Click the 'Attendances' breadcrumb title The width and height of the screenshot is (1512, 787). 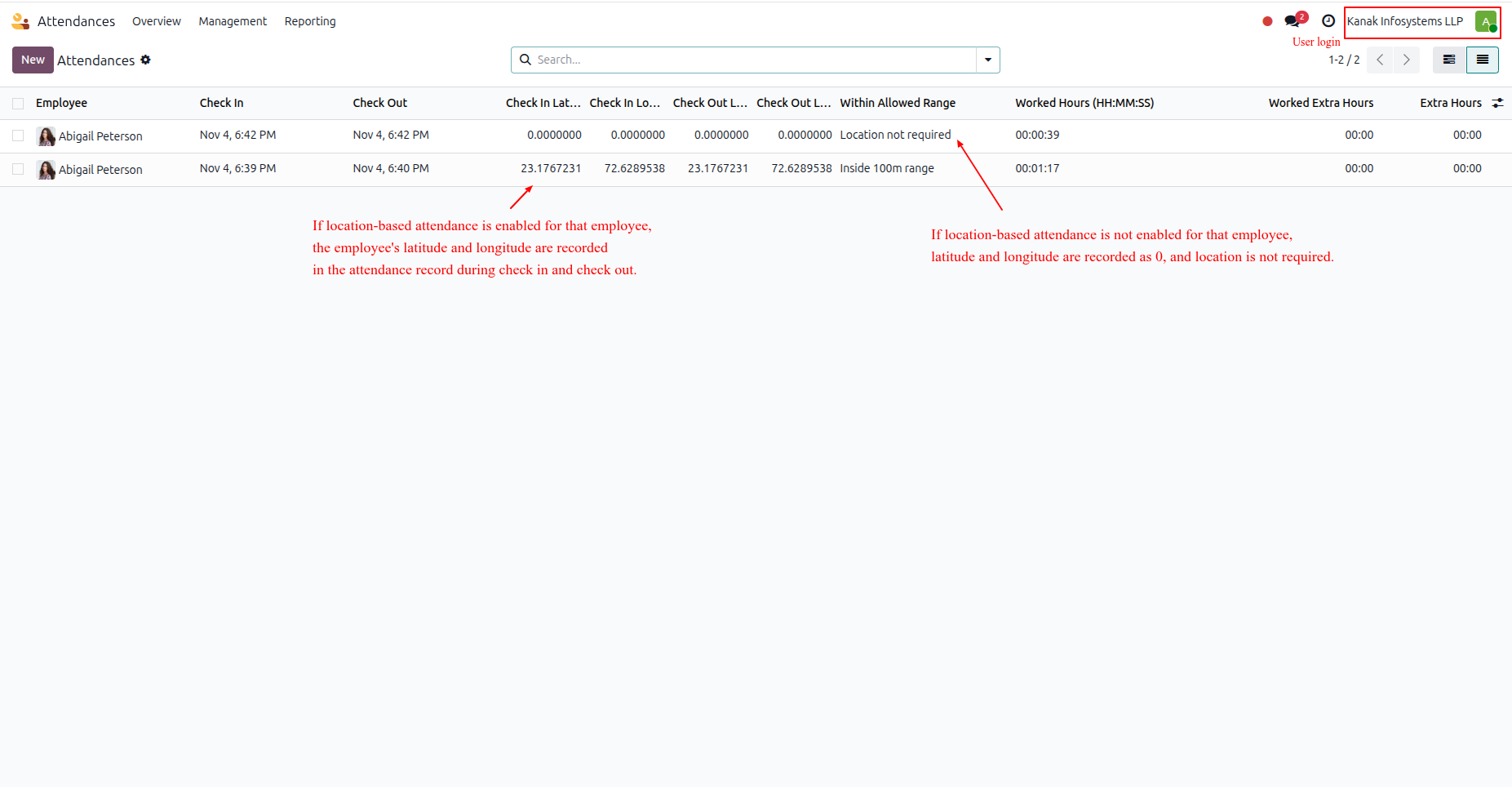pos(95,60)
